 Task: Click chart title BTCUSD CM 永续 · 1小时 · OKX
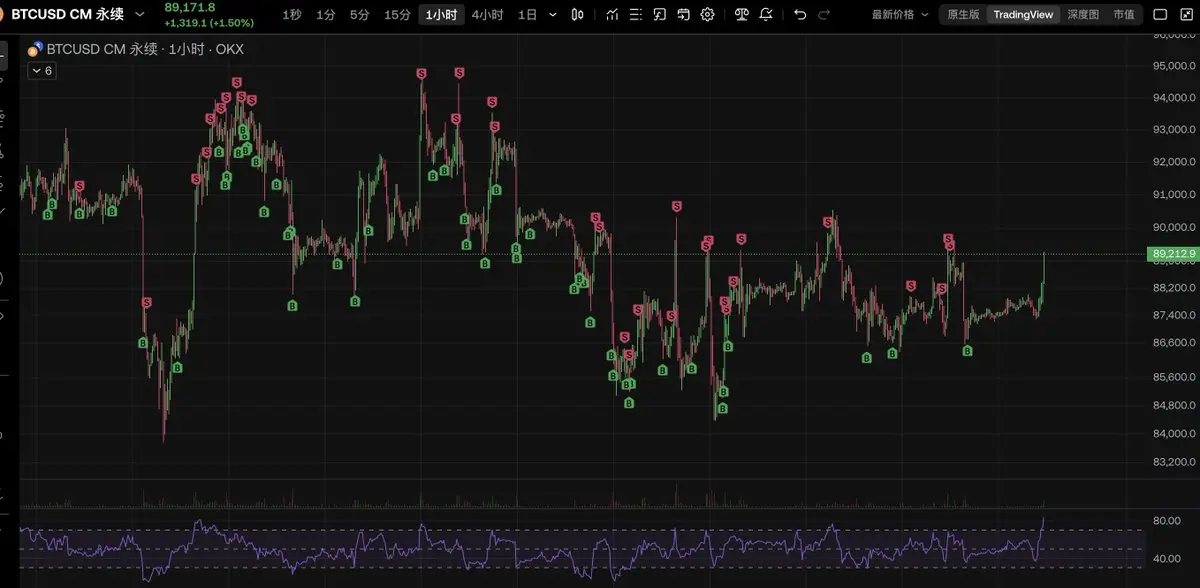coord(145,49)
